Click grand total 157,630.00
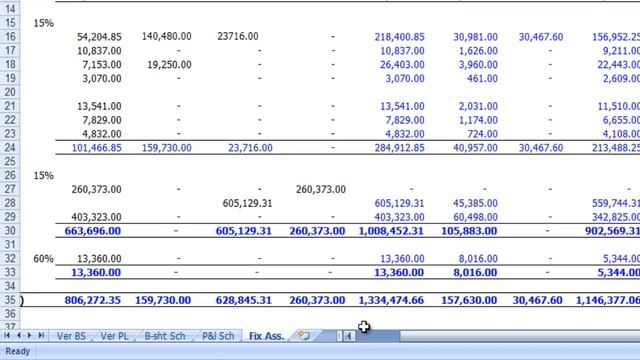The width and height of the screenshot is (640, 360). 469,300
